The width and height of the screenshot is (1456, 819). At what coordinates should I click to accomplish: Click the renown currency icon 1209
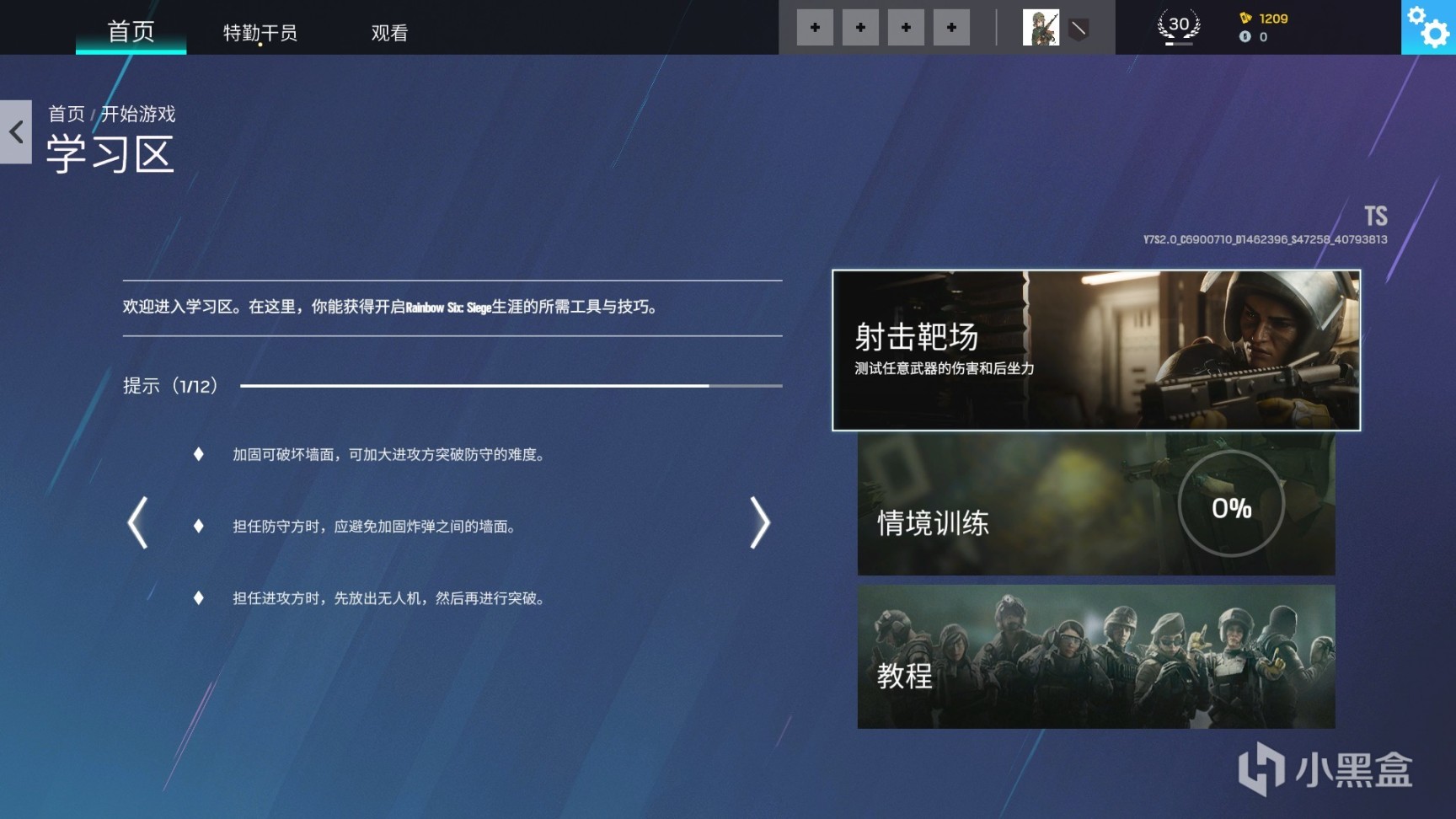coord(1245,18)
